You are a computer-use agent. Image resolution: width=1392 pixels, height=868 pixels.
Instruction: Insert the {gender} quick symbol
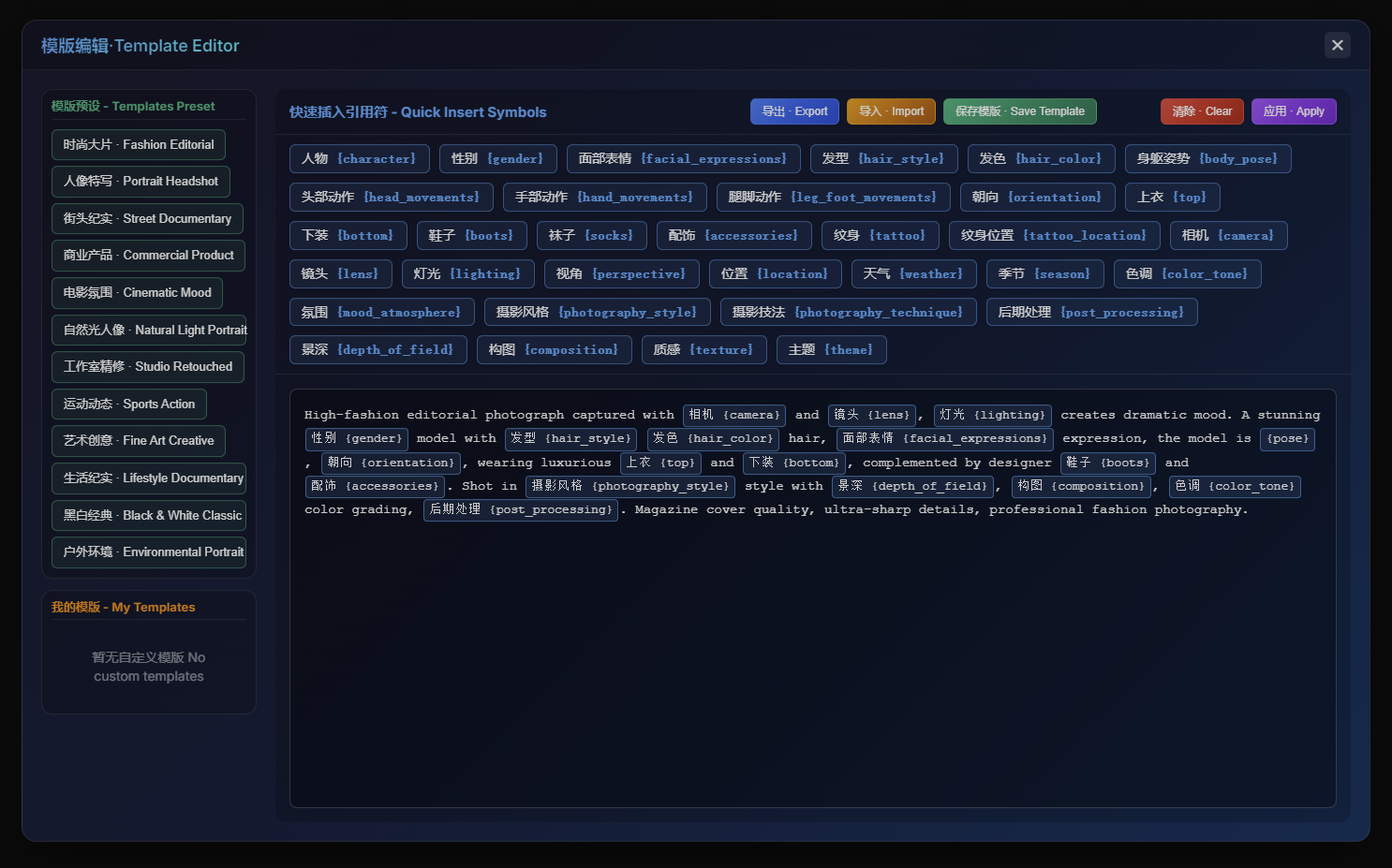coord(498,159)
